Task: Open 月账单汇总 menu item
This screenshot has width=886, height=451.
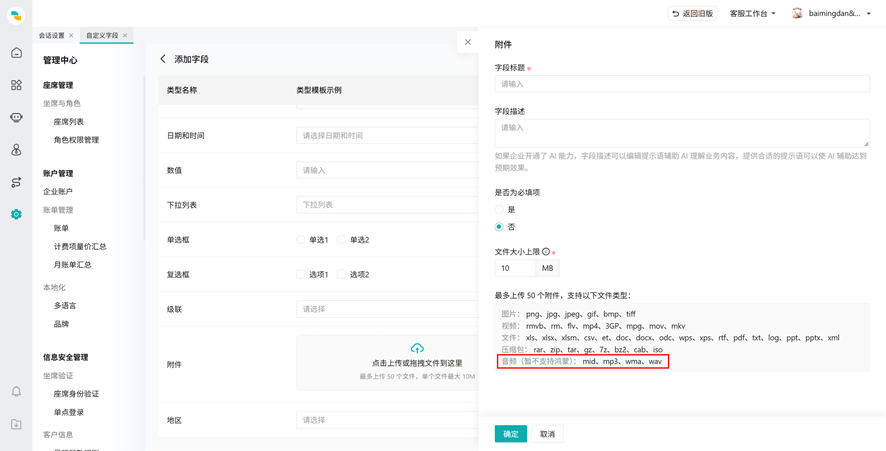Action: coord(72,264)
